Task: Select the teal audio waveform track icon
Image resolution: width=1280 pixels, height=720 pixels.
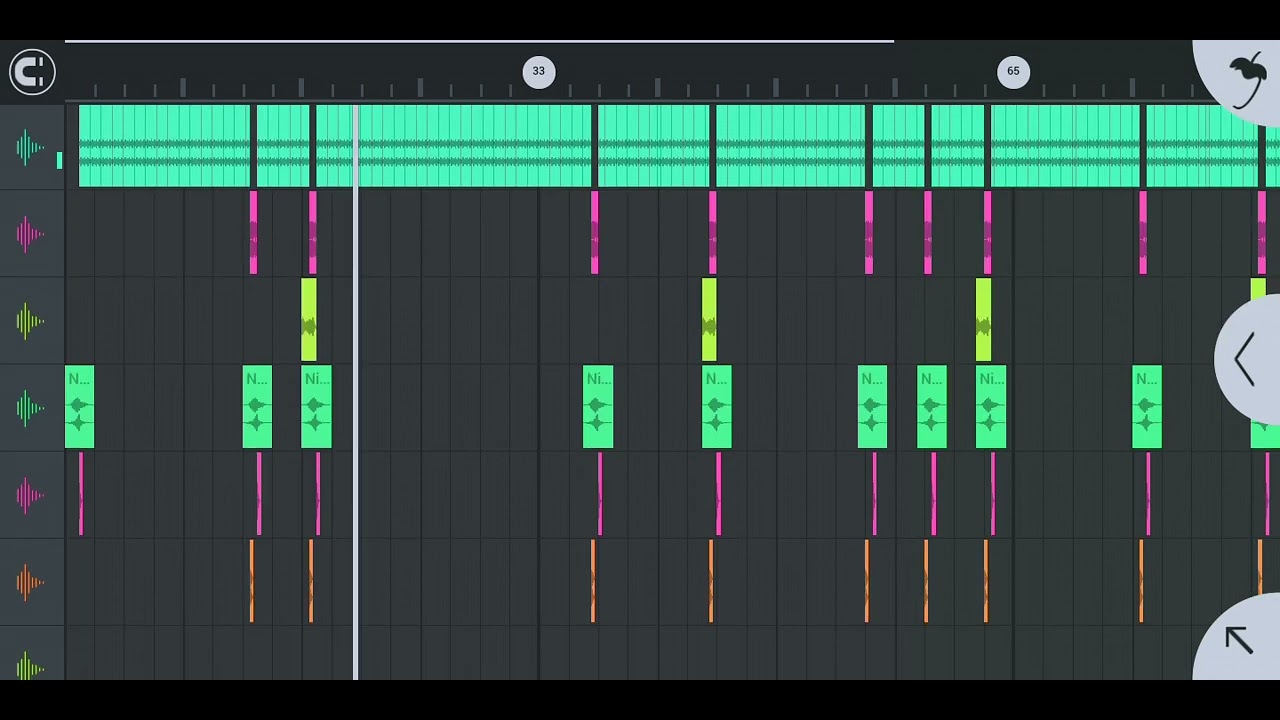Action: pos(30,148)
